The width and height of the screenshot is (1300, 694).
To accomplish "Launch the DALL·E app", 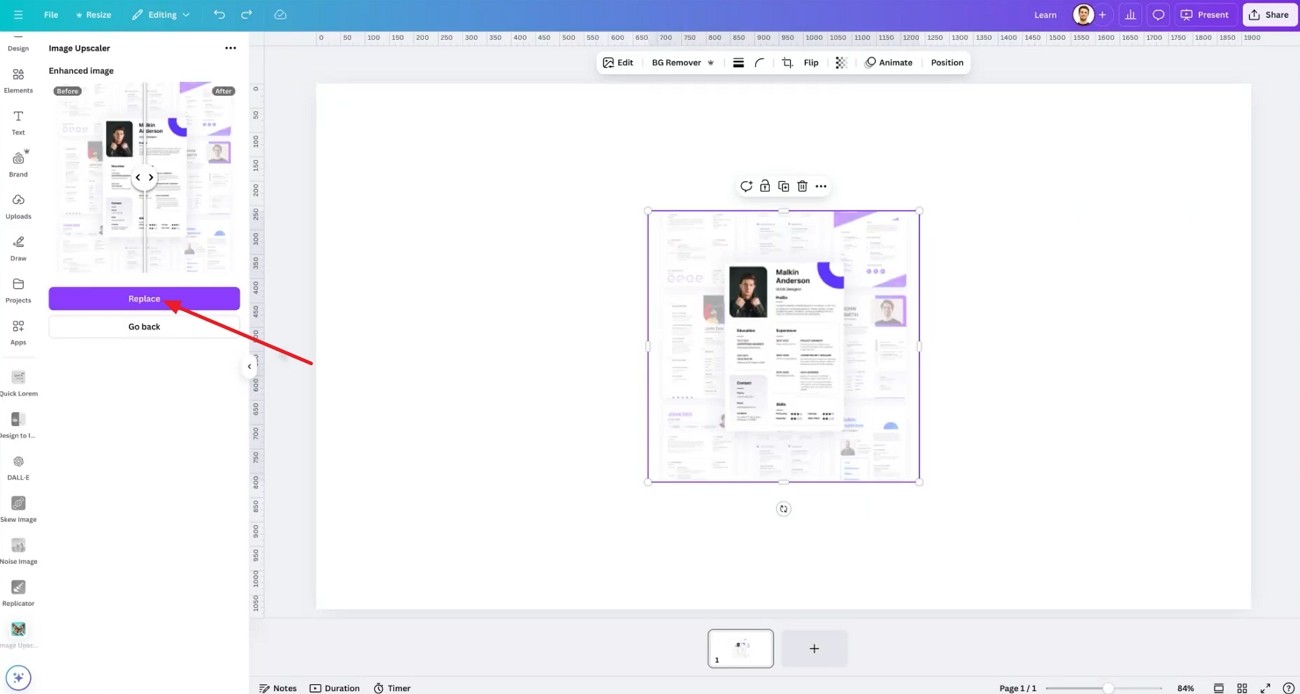I will (18, 467).
